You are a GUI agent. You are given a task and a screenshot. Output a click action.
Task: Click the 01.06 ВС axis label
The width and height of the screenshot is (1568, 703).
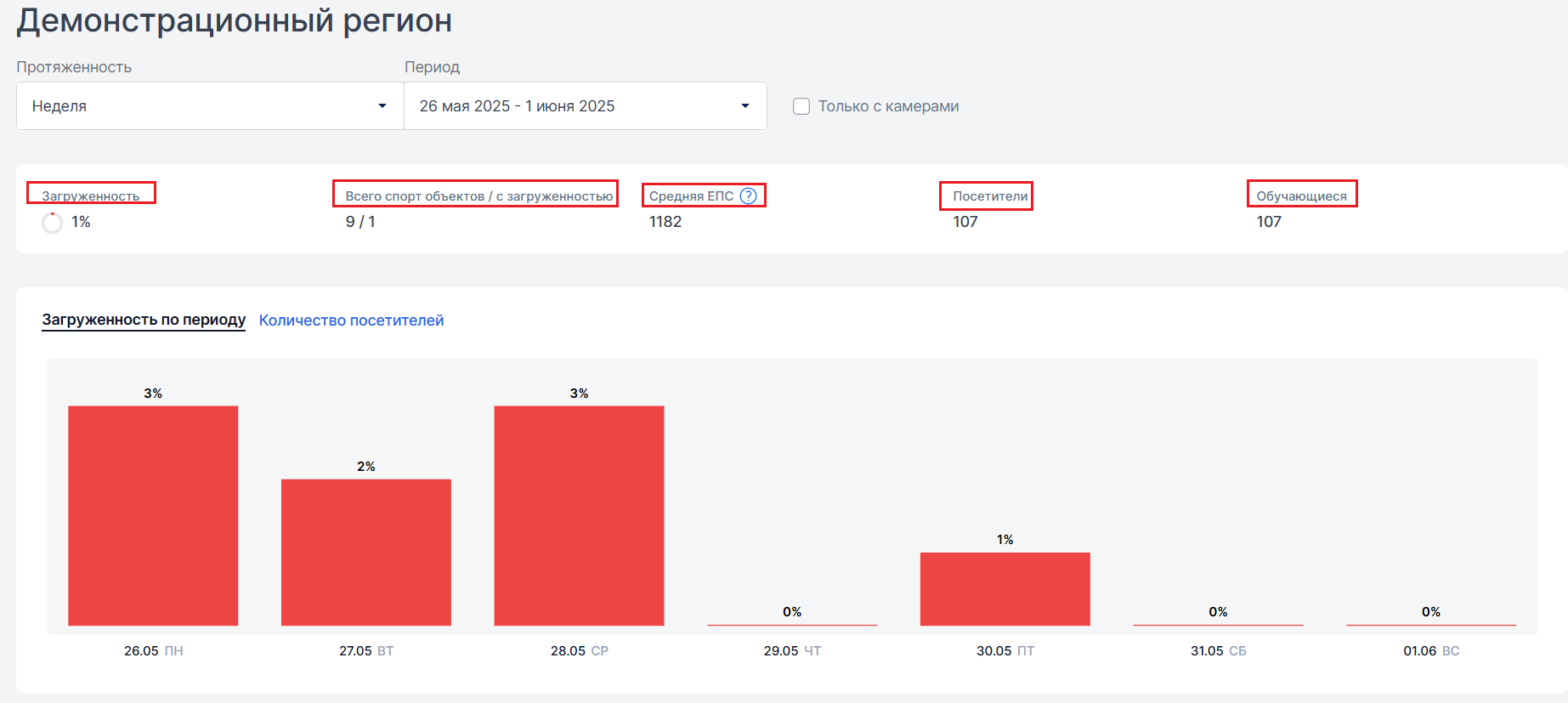tap(1431, 651)
